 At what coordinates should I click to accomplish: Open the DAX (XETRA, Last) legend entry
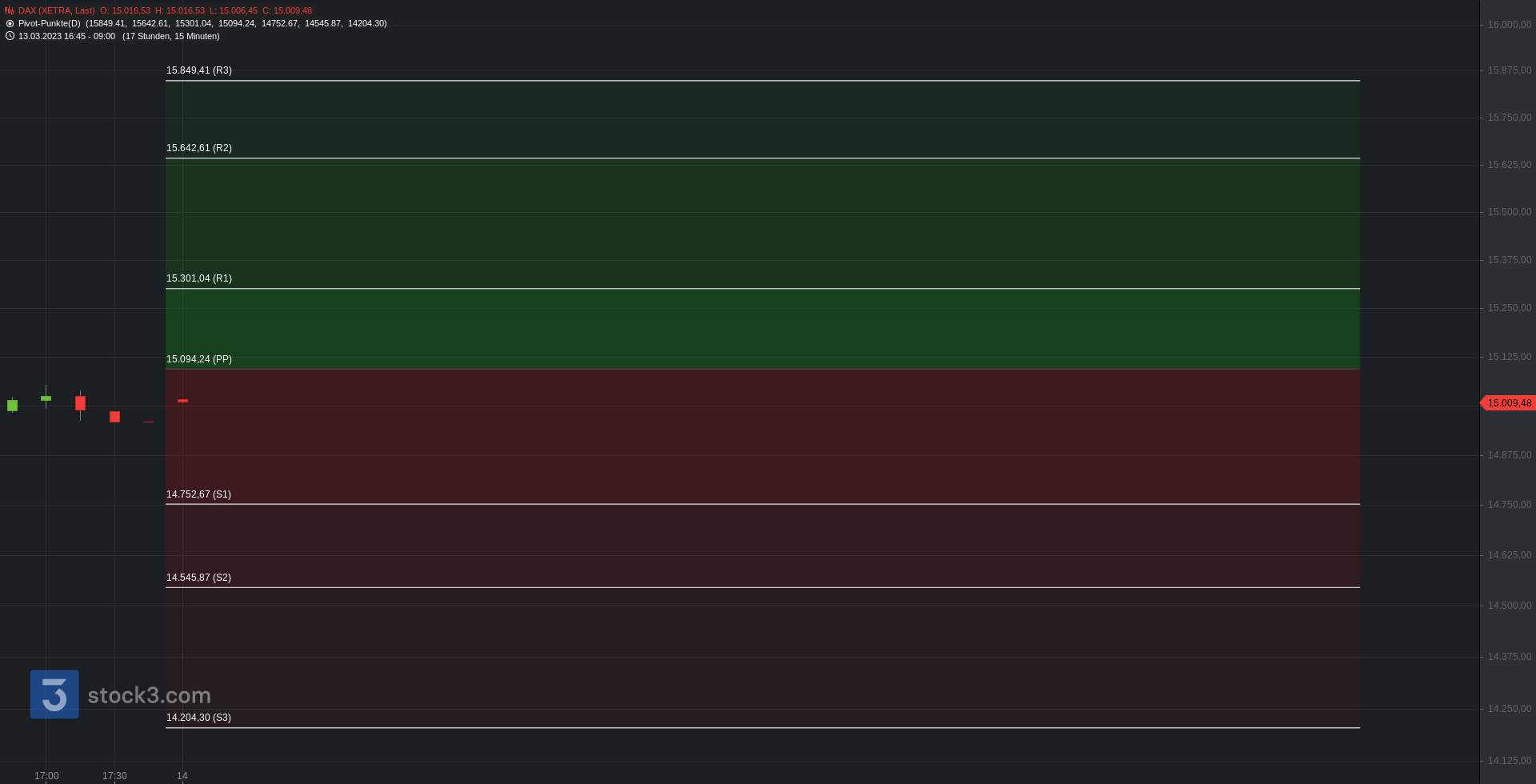[57, 11]
